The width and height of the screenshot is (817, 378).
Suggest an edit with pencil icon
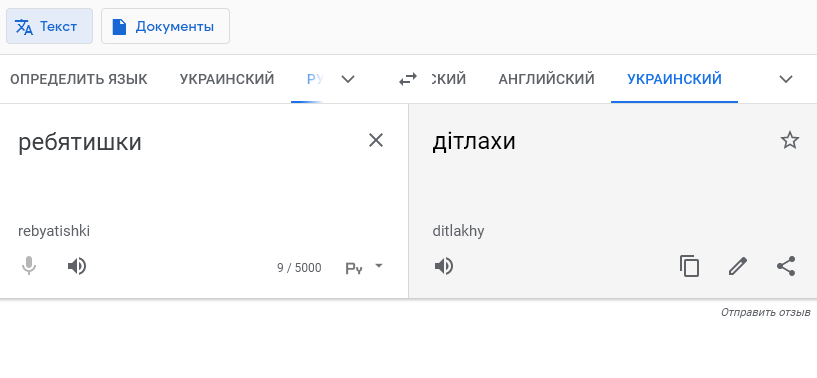738,266
